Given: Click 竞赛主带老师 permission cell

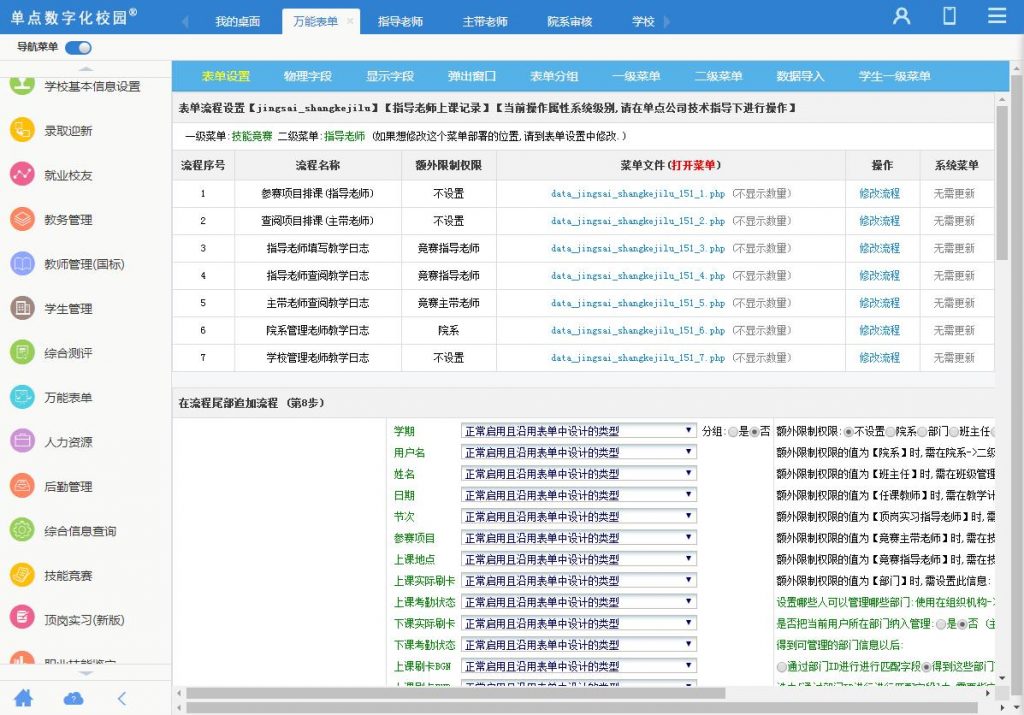Looking at the screenshot, I should (449, 303).
